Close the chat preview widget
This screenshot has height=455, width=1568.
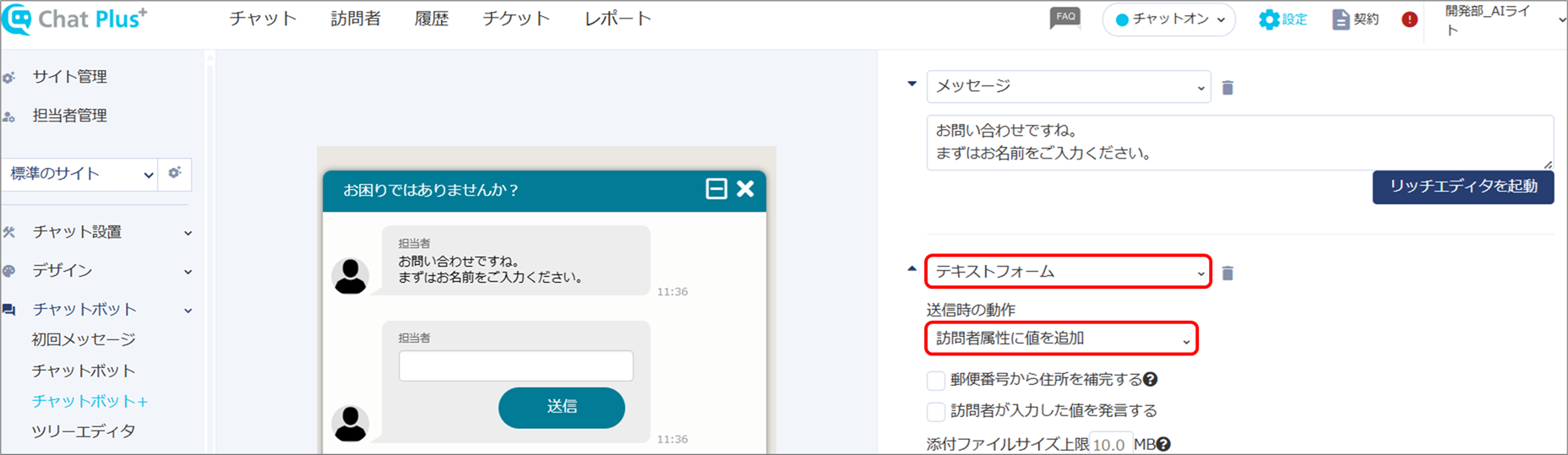tap(745, 188)
